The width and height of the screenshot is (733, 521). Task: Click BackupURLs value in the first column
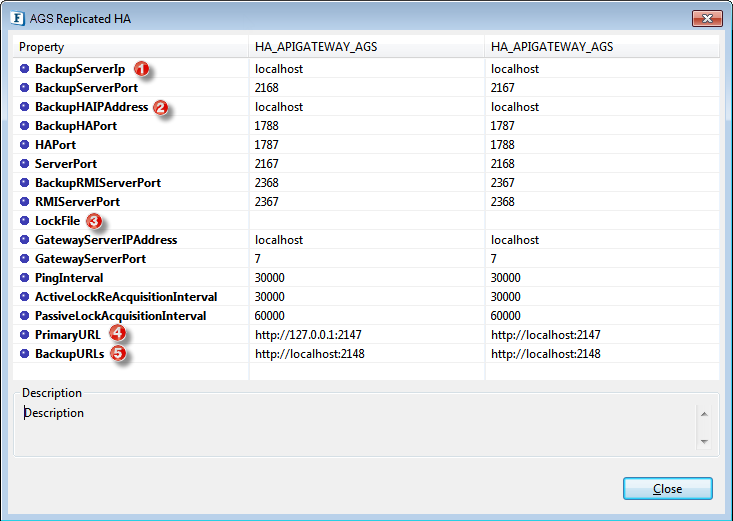(x=309, y=354)
